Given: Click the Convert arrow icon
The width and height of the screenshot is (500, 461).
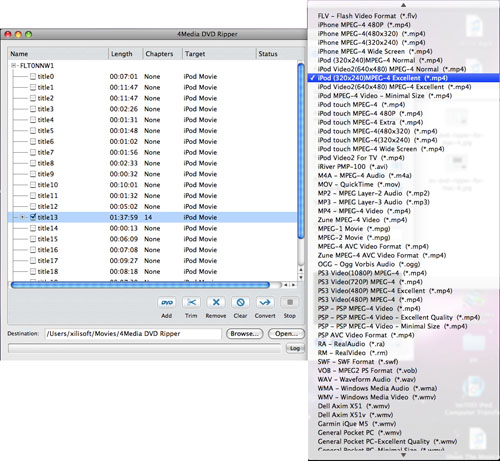Looking at the screenshot, I should click(x=265, y=303).
